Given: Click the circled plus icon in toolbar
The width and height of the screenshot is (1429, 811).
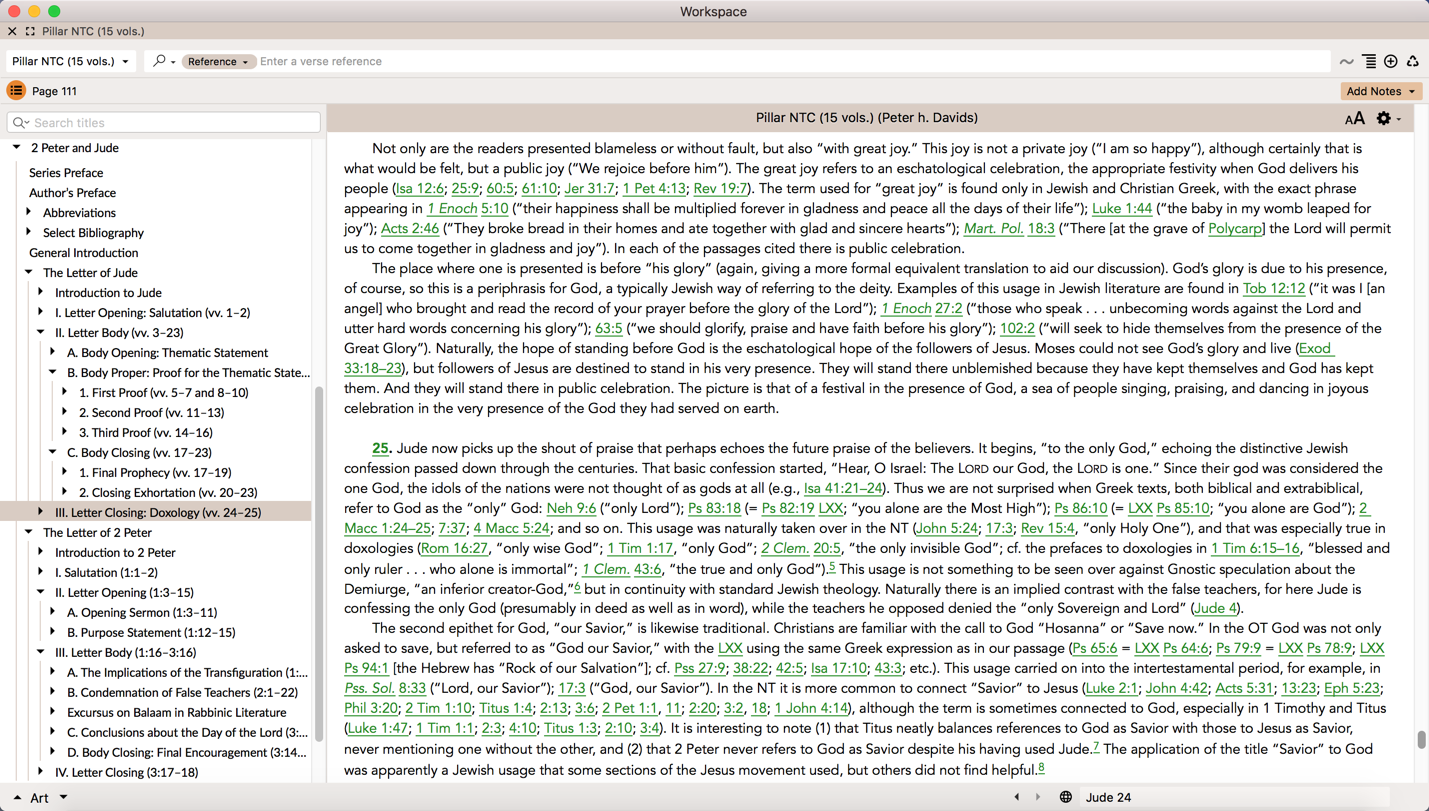Looking at the screenshot, I should pos(1391,62).
